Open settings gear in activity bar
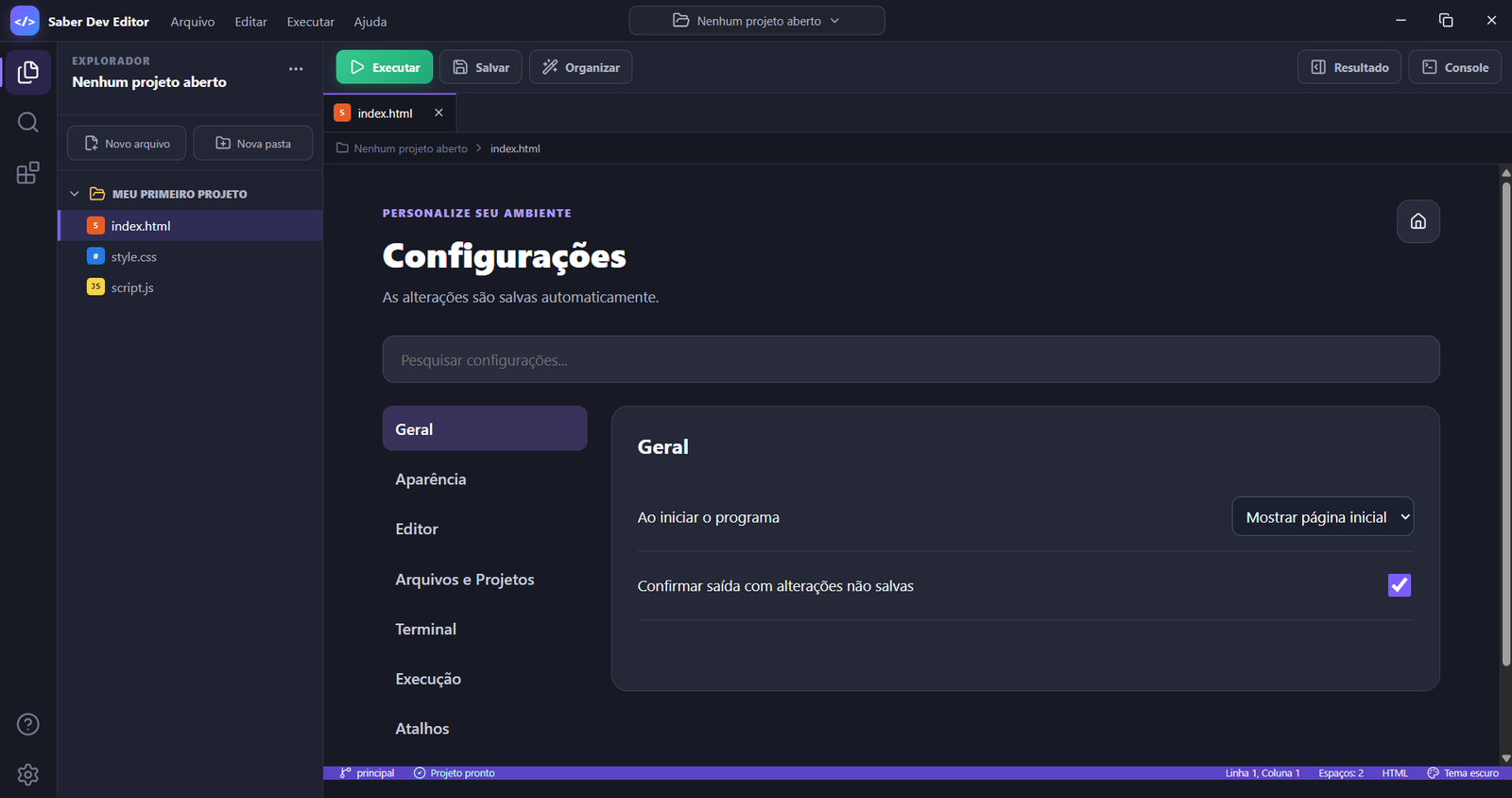The height and width of the screenshot is (798, 1512). click(28, 774)
